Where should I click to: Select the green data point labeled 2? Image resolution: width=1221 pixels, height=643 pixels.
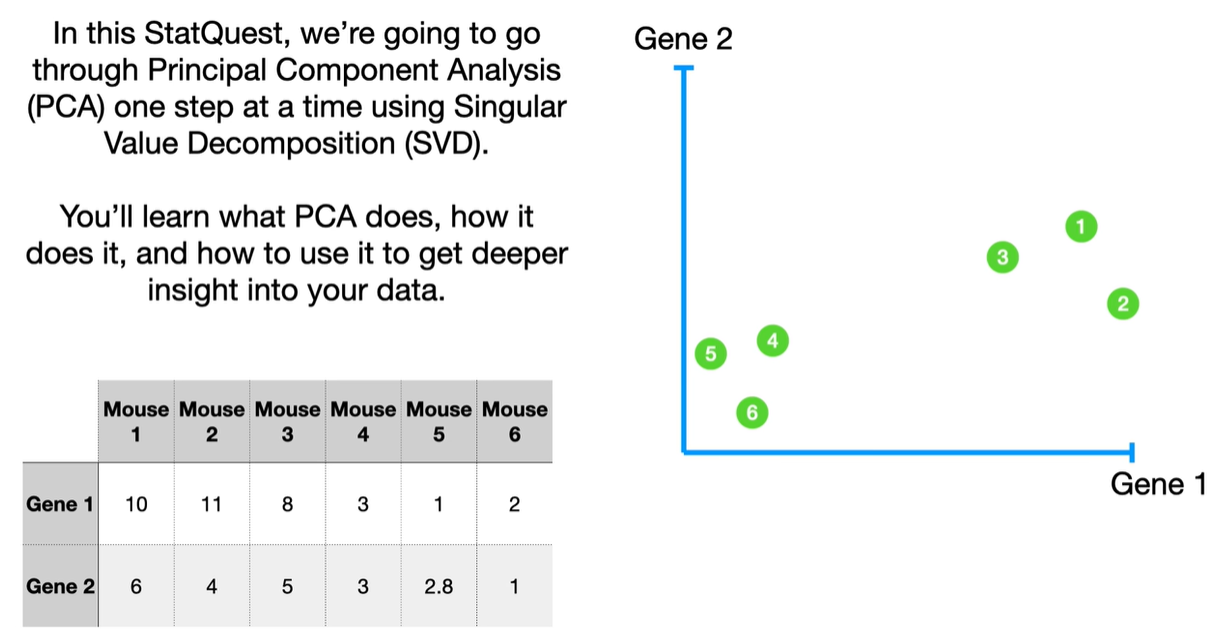point(1123,304)
